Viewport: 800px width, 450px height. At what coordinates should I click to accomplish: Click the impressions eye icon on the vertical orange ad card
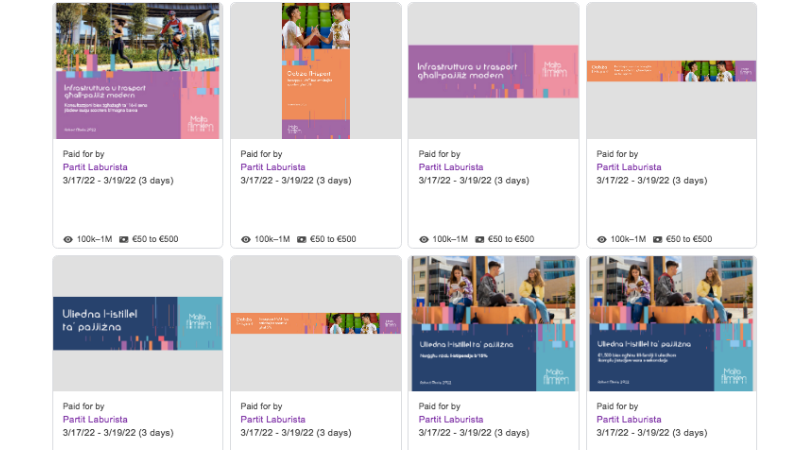point(246,240)
